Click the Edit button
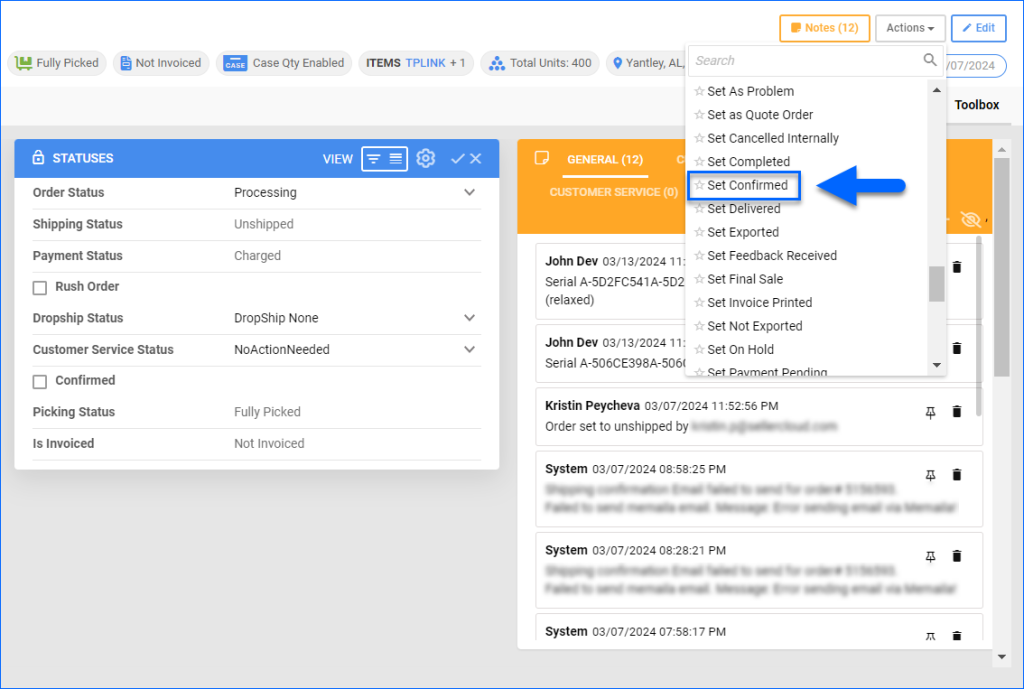Screen dimensions: 1024x689 click(978, 28)
